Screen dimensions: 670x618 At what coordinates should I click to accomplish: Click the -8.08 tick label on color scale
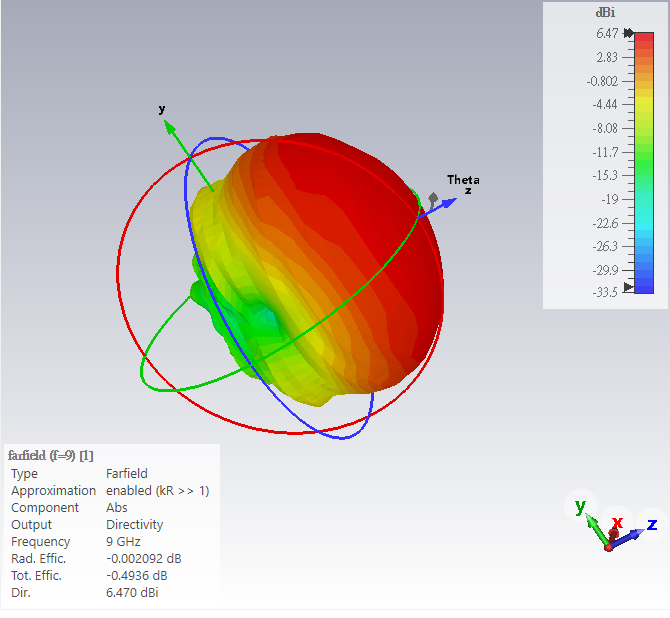point(602,128)
